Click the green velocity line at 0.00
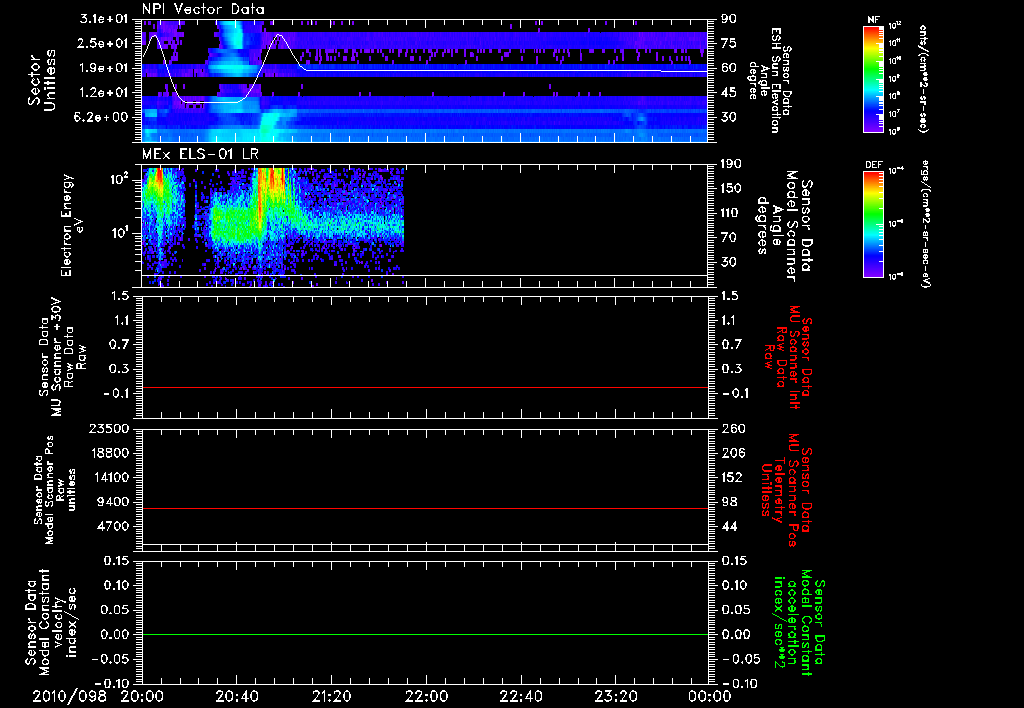Image resolution: width=1024 pixels, height=708 pixels. click(425, 634)
